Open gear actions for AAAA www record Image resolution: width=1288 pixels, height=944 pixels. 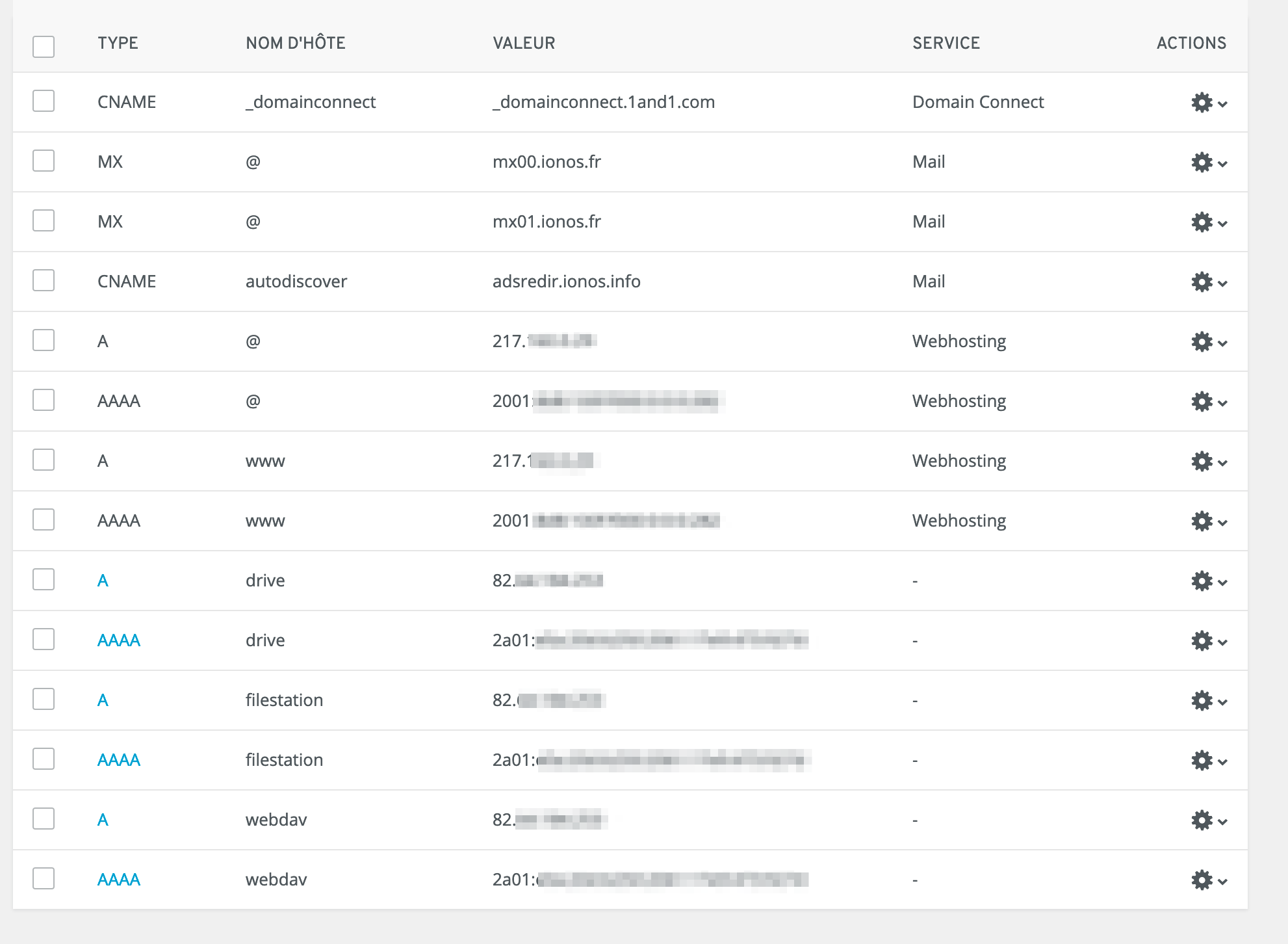tap(1202, 521)
